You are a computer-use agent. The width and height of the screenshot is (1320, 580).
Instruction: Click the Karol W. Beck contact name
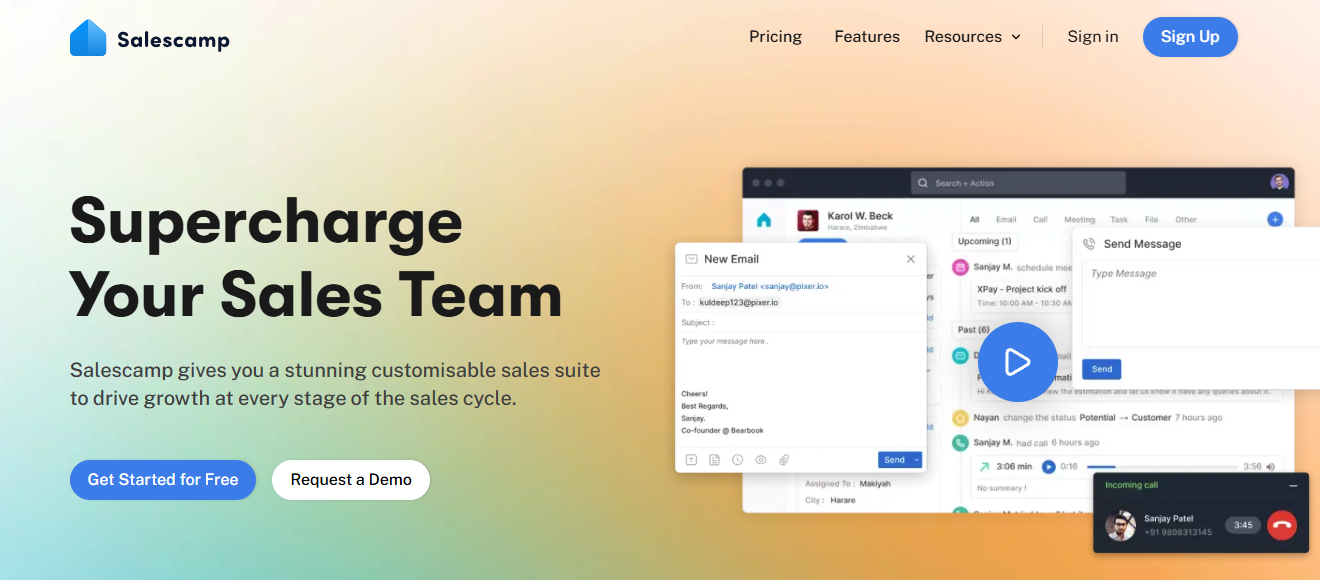point(860,216)
